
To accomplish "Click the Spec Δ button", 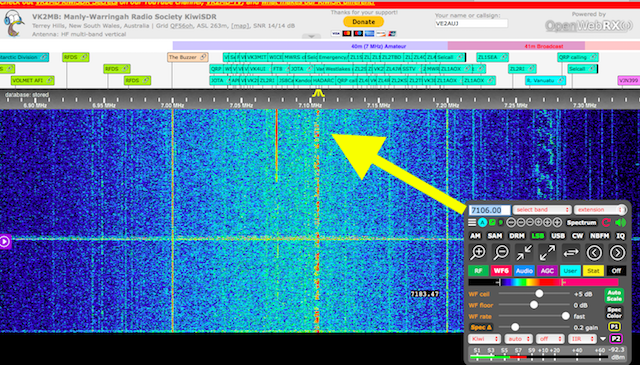I will point(481,327).
